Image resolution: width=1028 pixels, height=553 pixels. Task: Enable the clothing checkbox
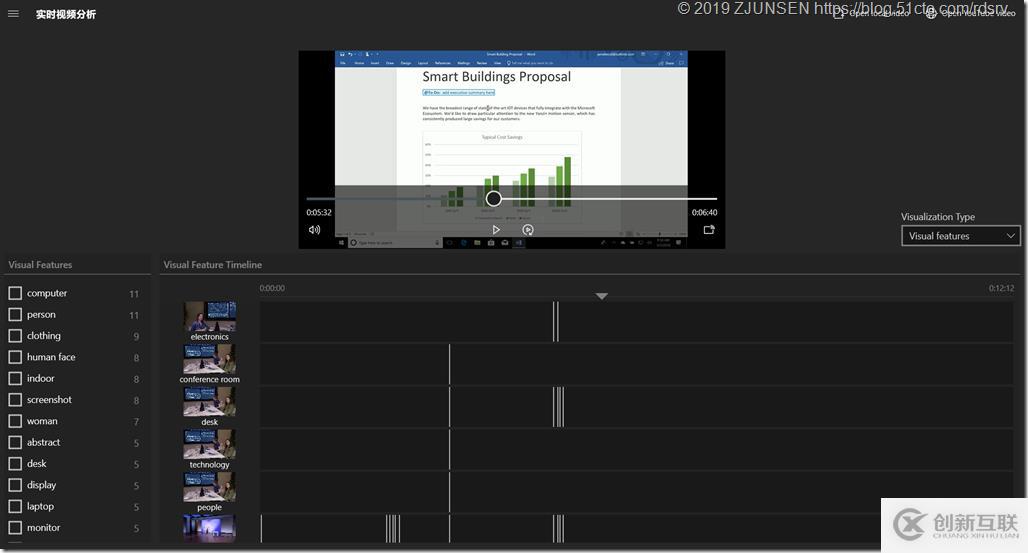point(15,336)
